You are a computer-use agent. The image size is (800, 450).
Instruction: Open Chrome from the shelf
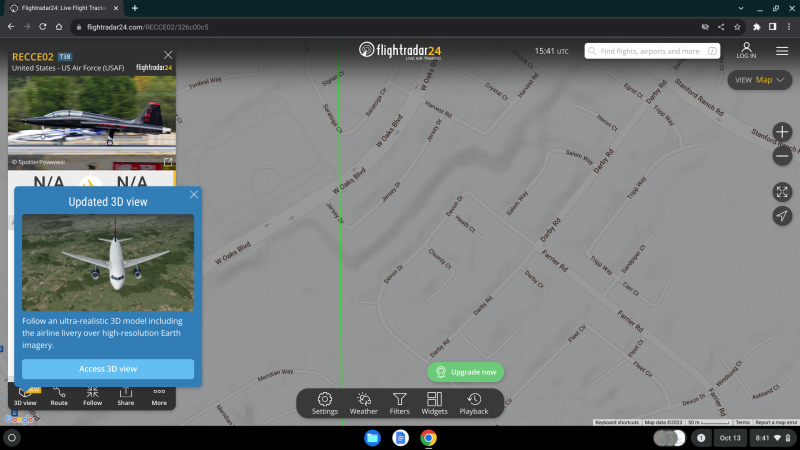click(429, 438)
